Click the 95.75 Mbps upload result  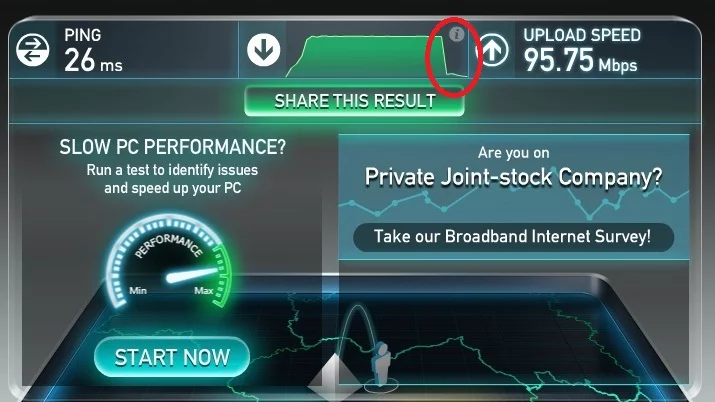pyautogui.click(x=580, y=61)
